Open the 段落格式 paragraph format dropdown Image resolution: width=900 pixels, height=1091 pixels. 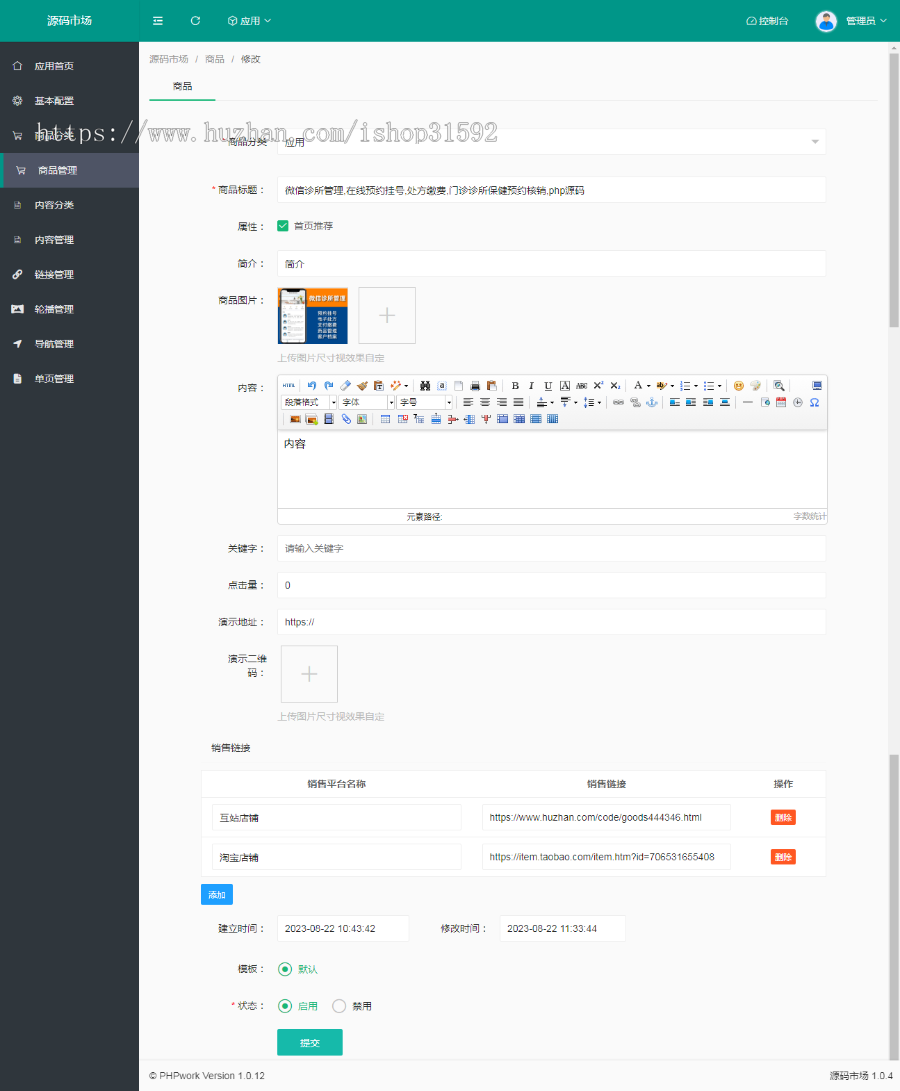[309, 402]
